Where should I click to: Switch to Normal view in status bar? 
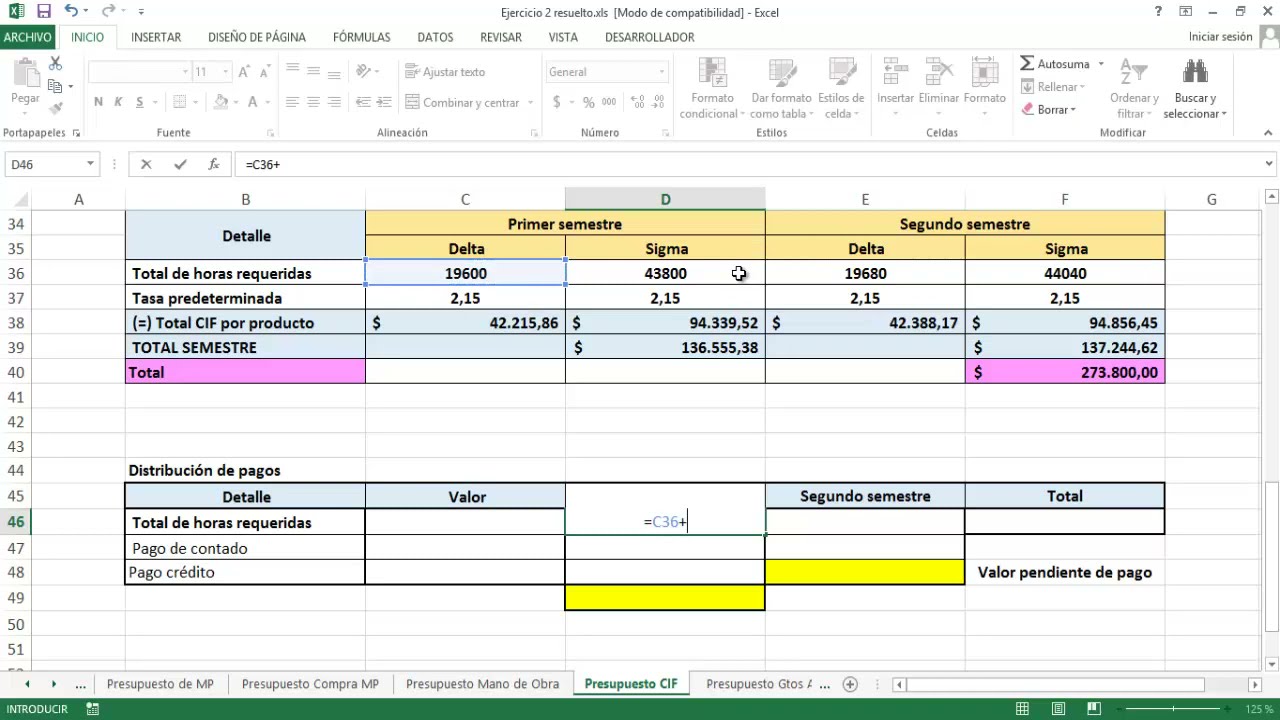pos(1022,709)
